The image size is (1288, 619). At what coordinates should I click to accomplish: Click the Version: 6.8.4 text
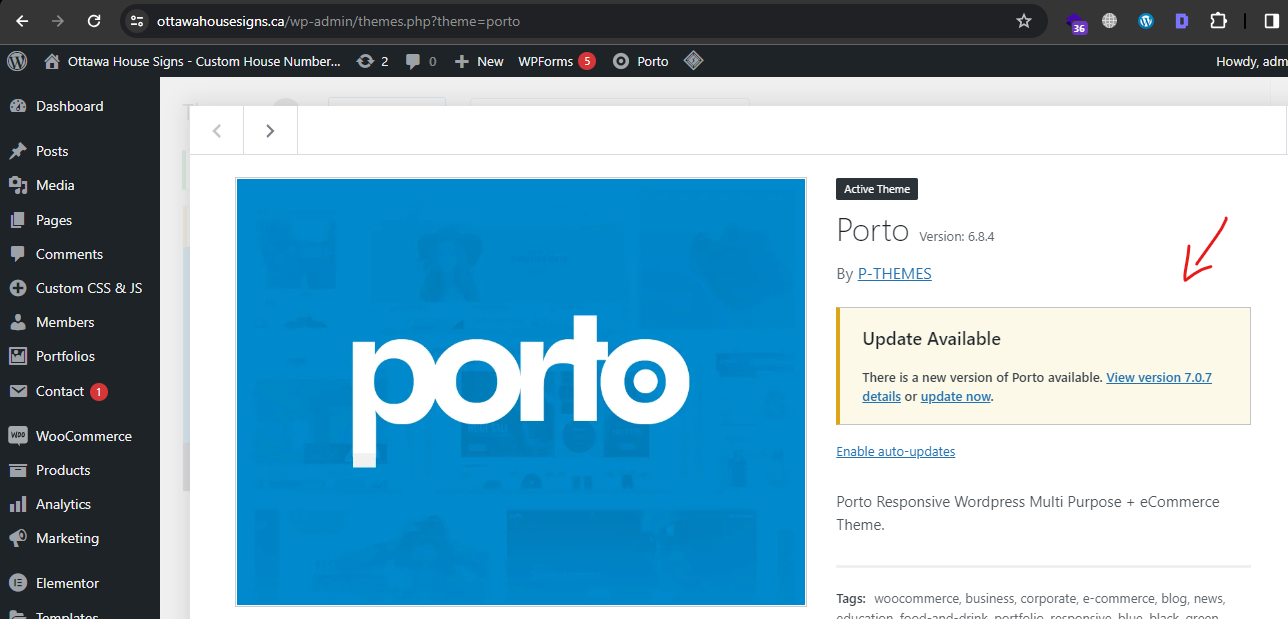[956, 237]
